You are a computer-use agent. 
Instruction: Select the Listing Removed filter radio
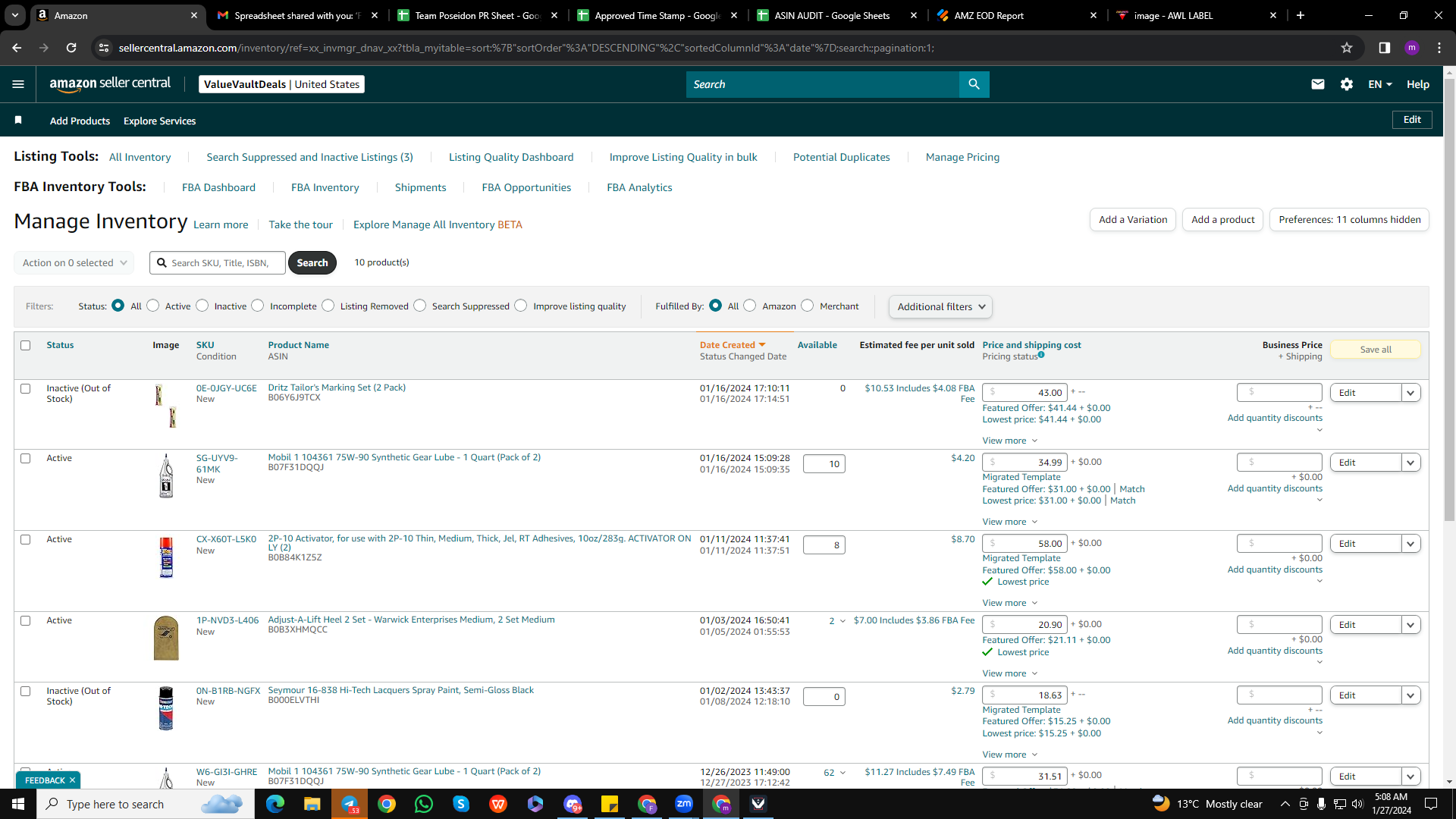(x=328, y=306)
